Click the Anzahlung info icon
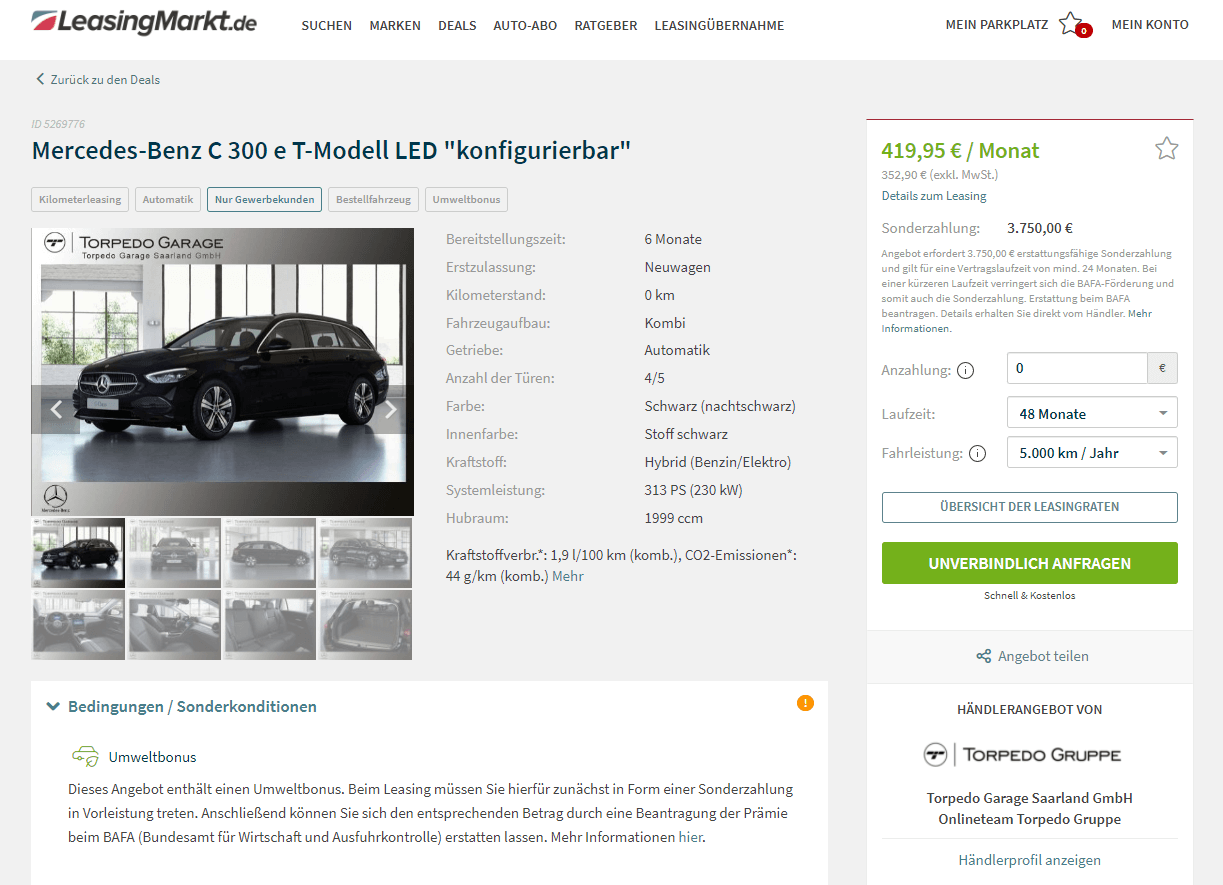The width and height of the screenshot is (1223, 885). point(965,370)
